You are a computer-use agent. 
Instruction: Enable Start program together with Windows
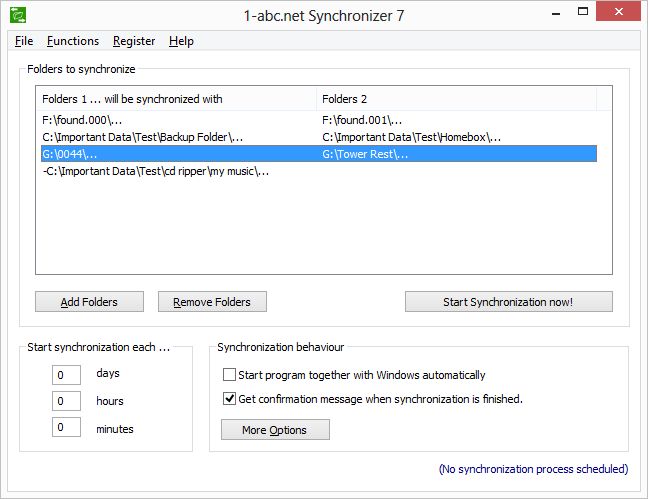pyautogui.click(x=230, y=375)
